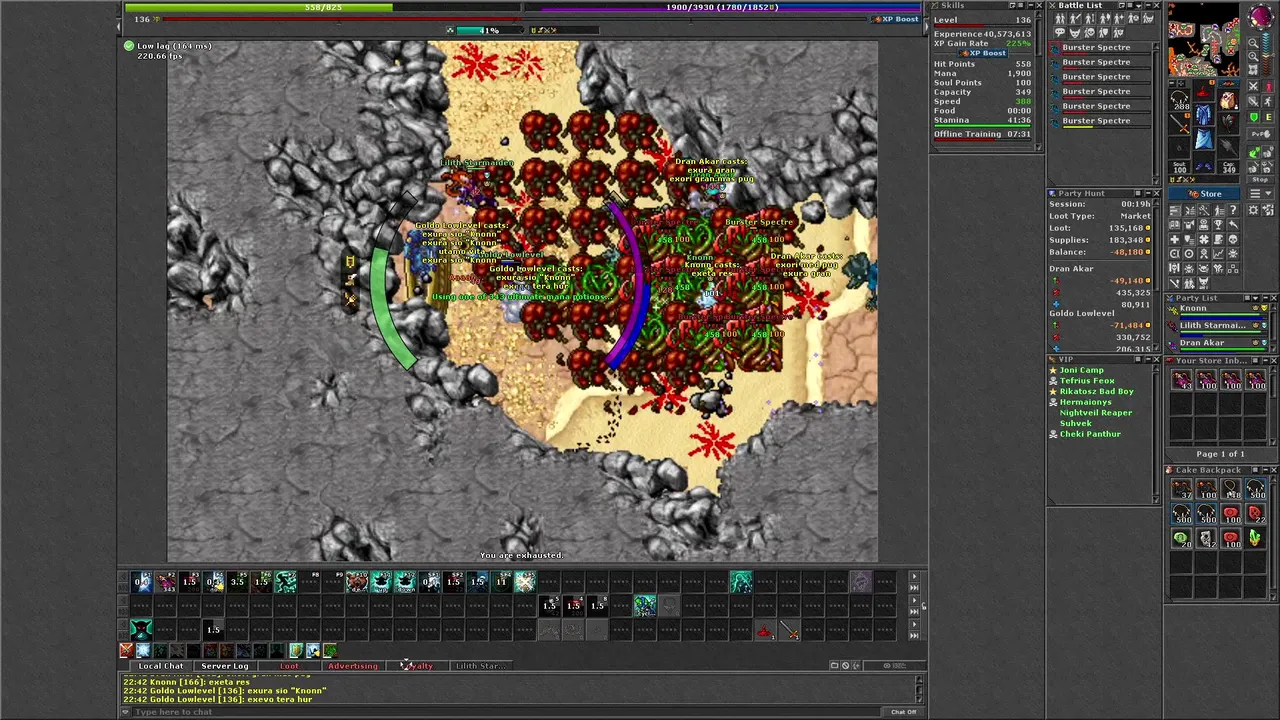This screenshot has height=720, width=1280.
Task: Collapse the Party List panel
Action: pyautogui.click(x=1265, y=298)
